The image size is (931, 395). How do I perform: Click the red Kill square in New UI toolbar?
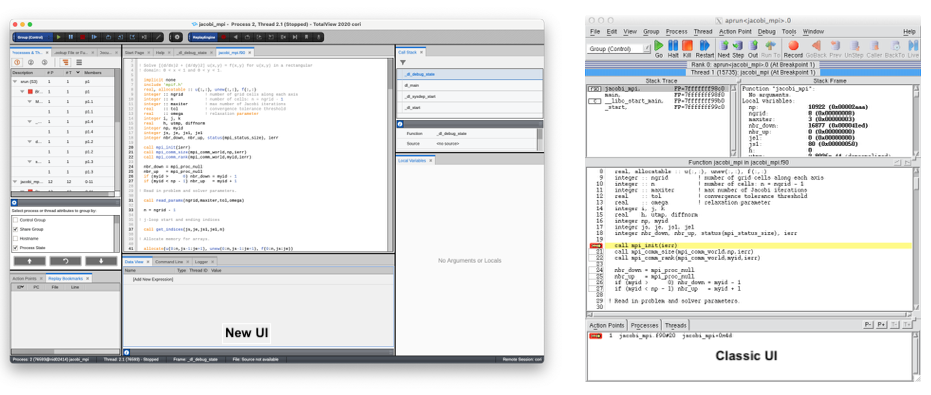[83, 37]
